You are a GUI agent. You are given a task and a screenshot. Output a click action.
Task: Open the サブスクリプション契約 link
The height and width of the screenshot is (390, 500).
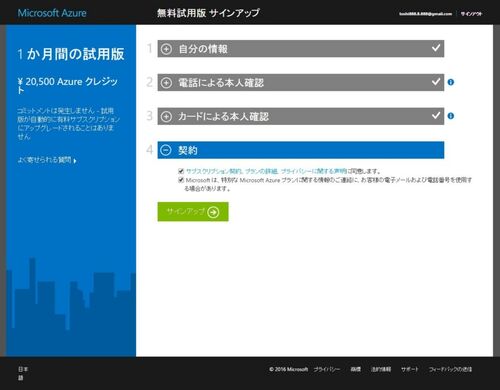[214, 171]
